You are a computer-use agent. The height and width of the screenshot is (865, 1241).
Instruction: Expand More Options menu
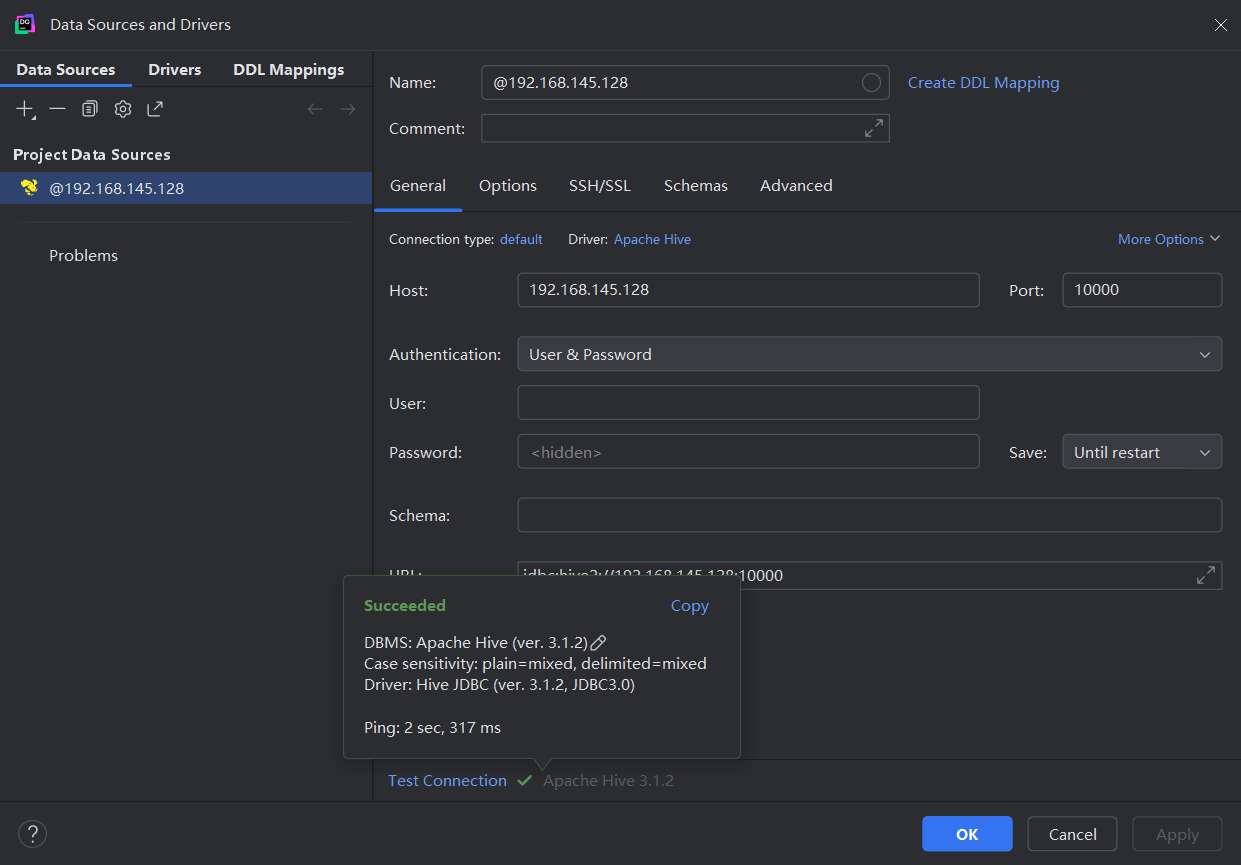tap(1169, 239)
